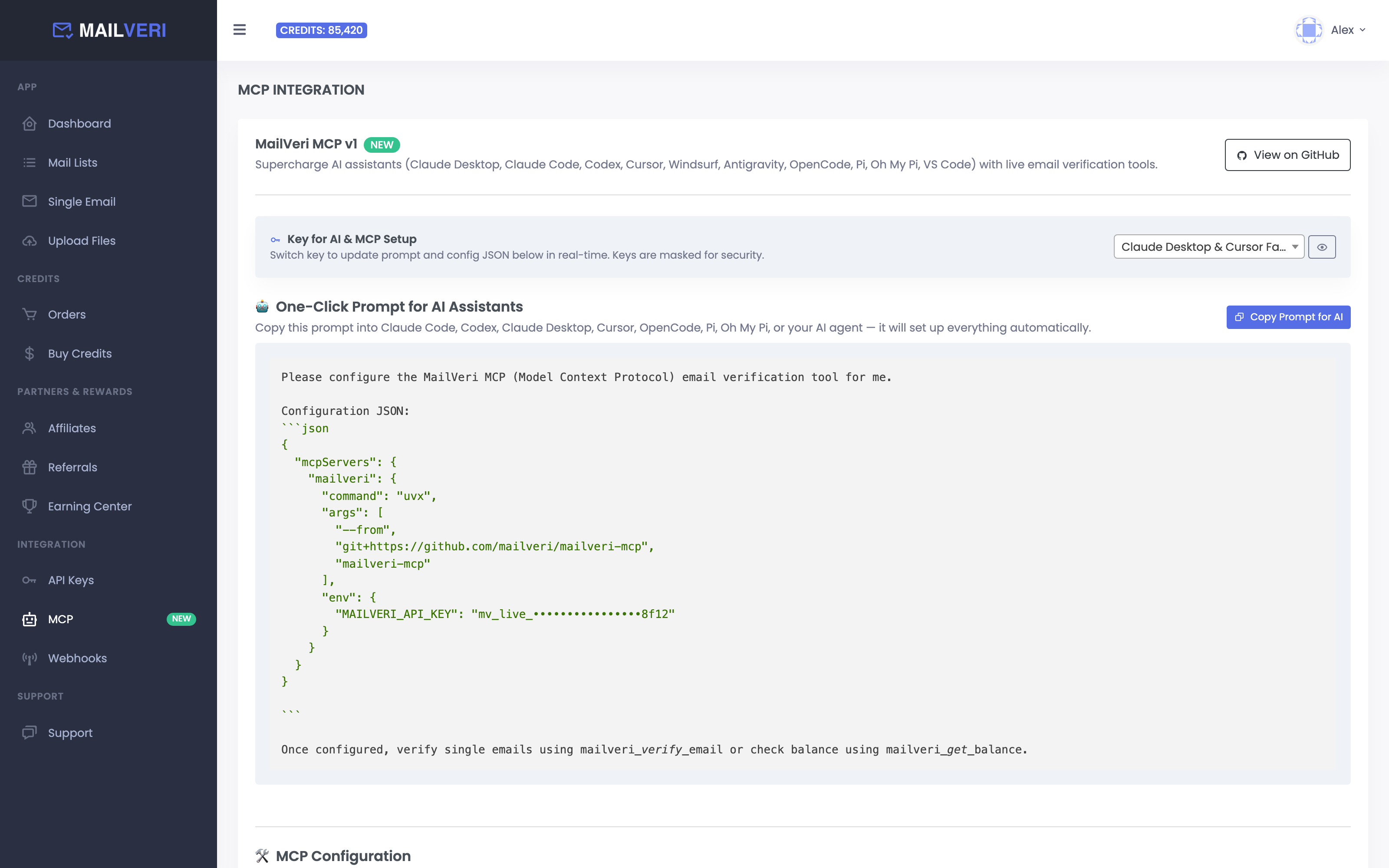Click the green NEW badge next to MailVeri MCP v1

click(x=382, y=145)
